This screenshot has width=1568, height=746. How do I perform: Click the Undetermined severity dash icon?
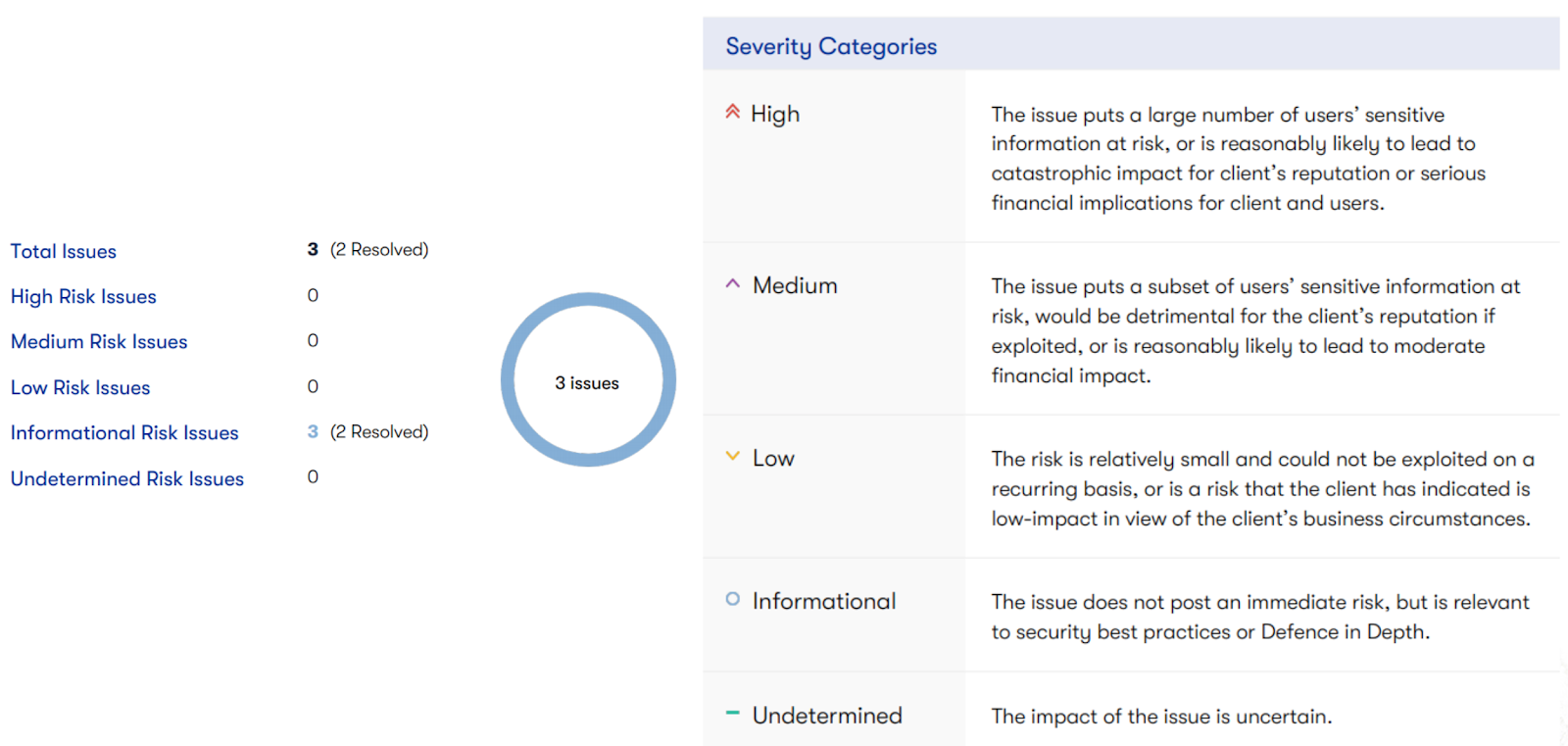tap(732, 713)
